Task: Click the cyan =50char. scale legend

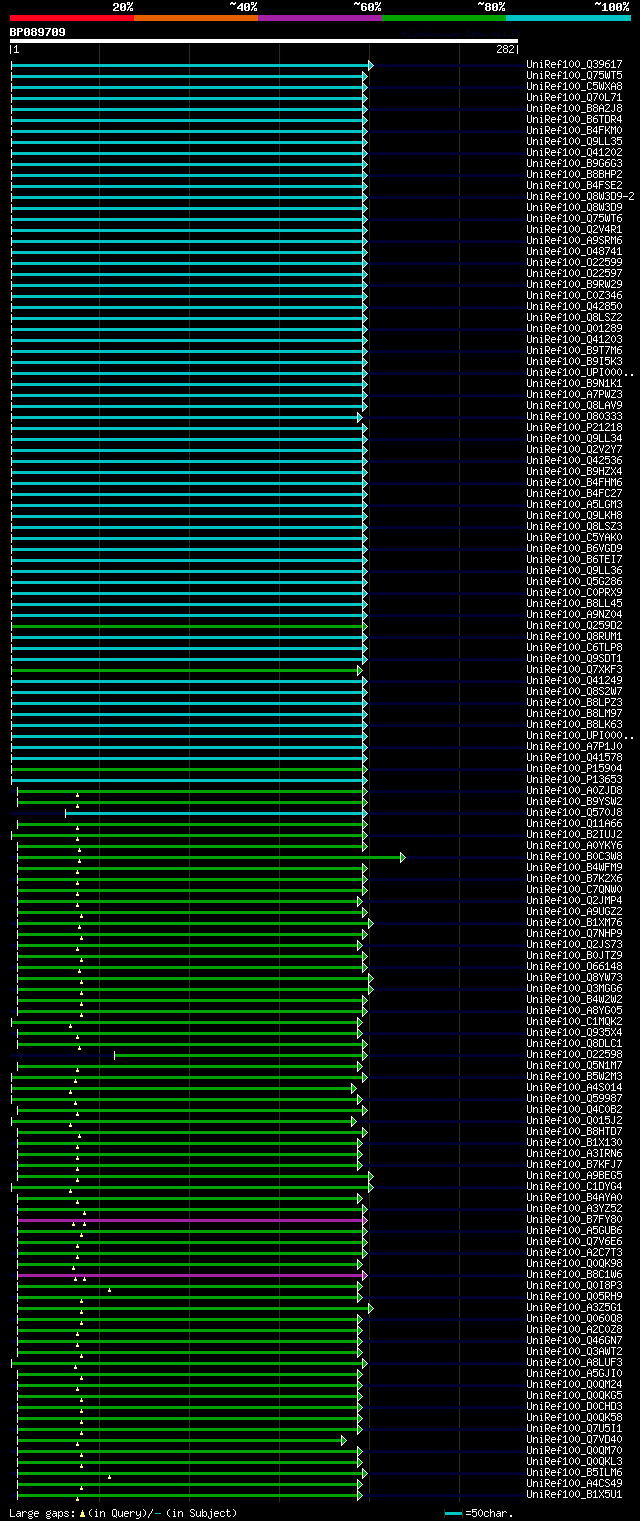Action: pyautogui.click(x=478, y=1513)
